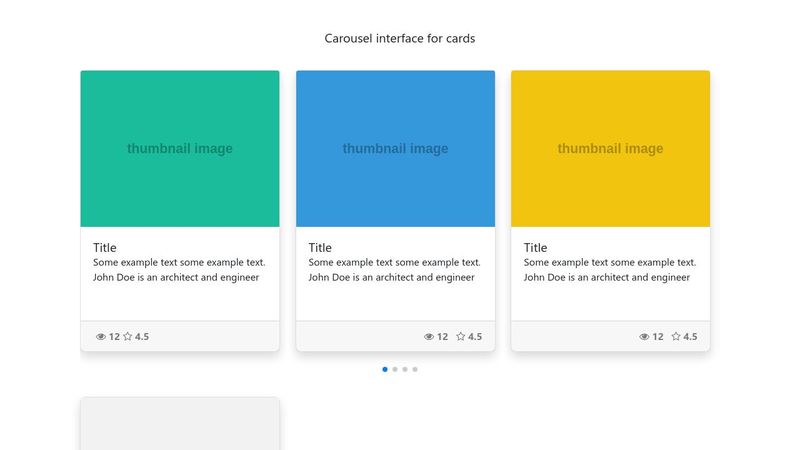Screen dimensions: 800x450
Task: Click the partially visible gray card at the bottom
Action: (180, 425)
